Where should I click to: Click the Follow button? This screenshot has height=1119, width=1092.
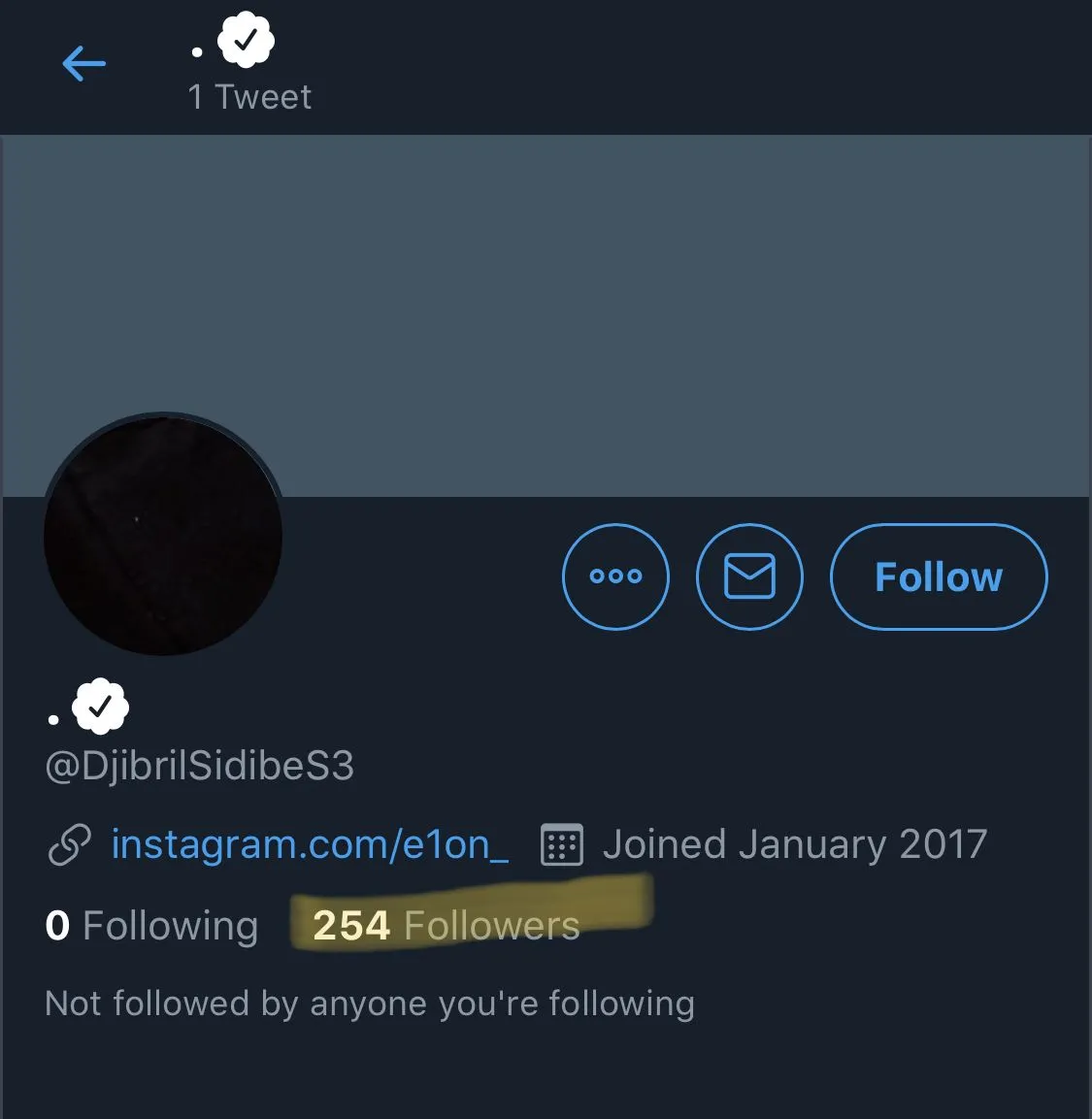coord(938,576)
